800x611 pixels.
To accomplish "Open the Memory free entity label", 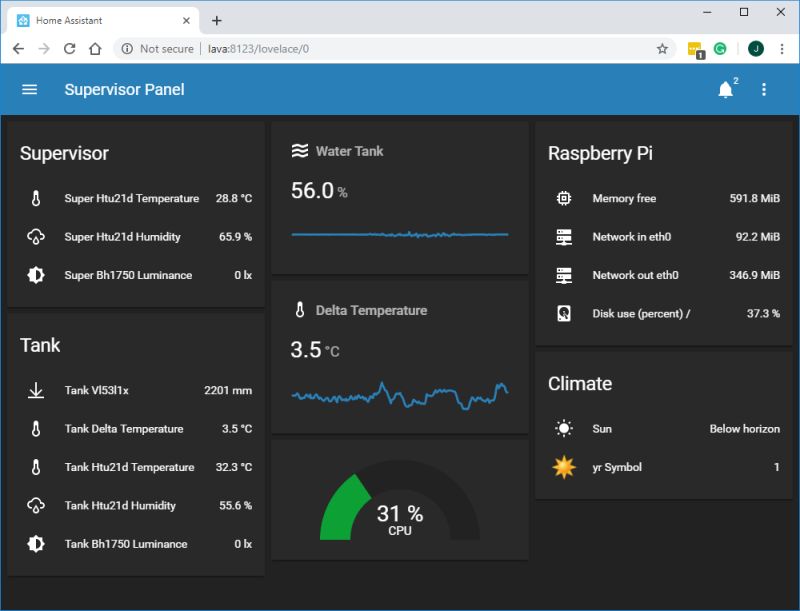I will click(x=624, y=198).
